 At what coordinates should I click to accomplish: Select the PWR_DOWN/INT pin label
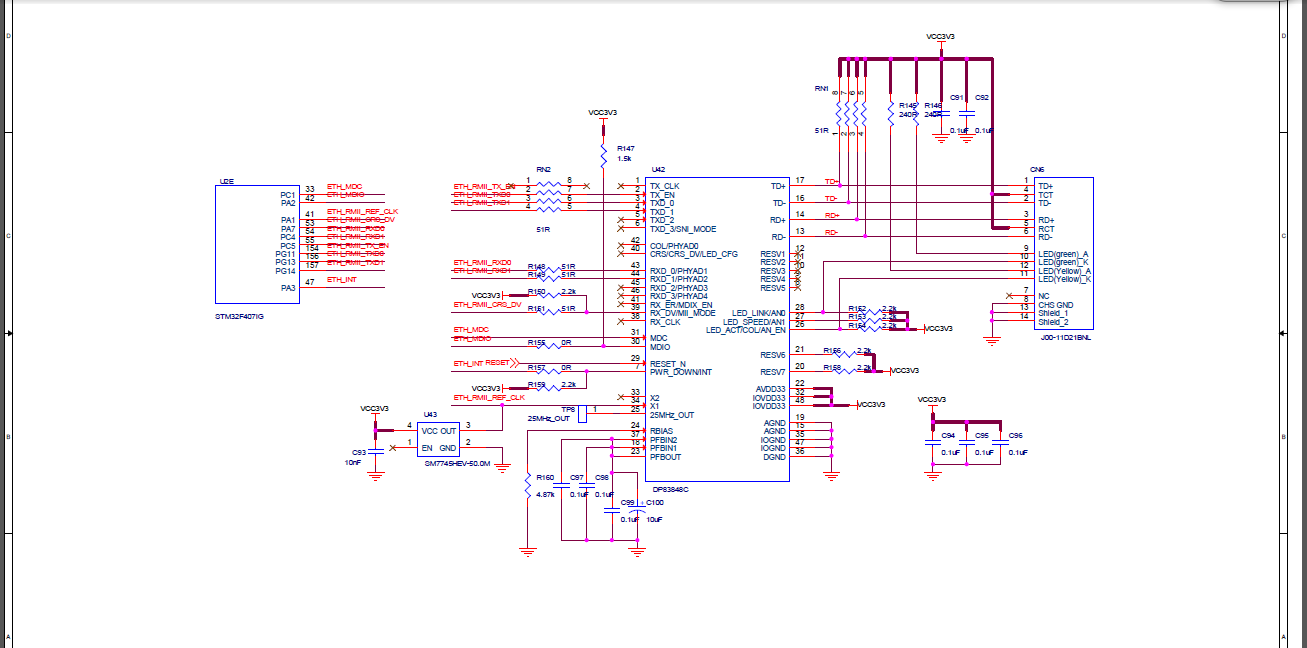pos(681,372)
